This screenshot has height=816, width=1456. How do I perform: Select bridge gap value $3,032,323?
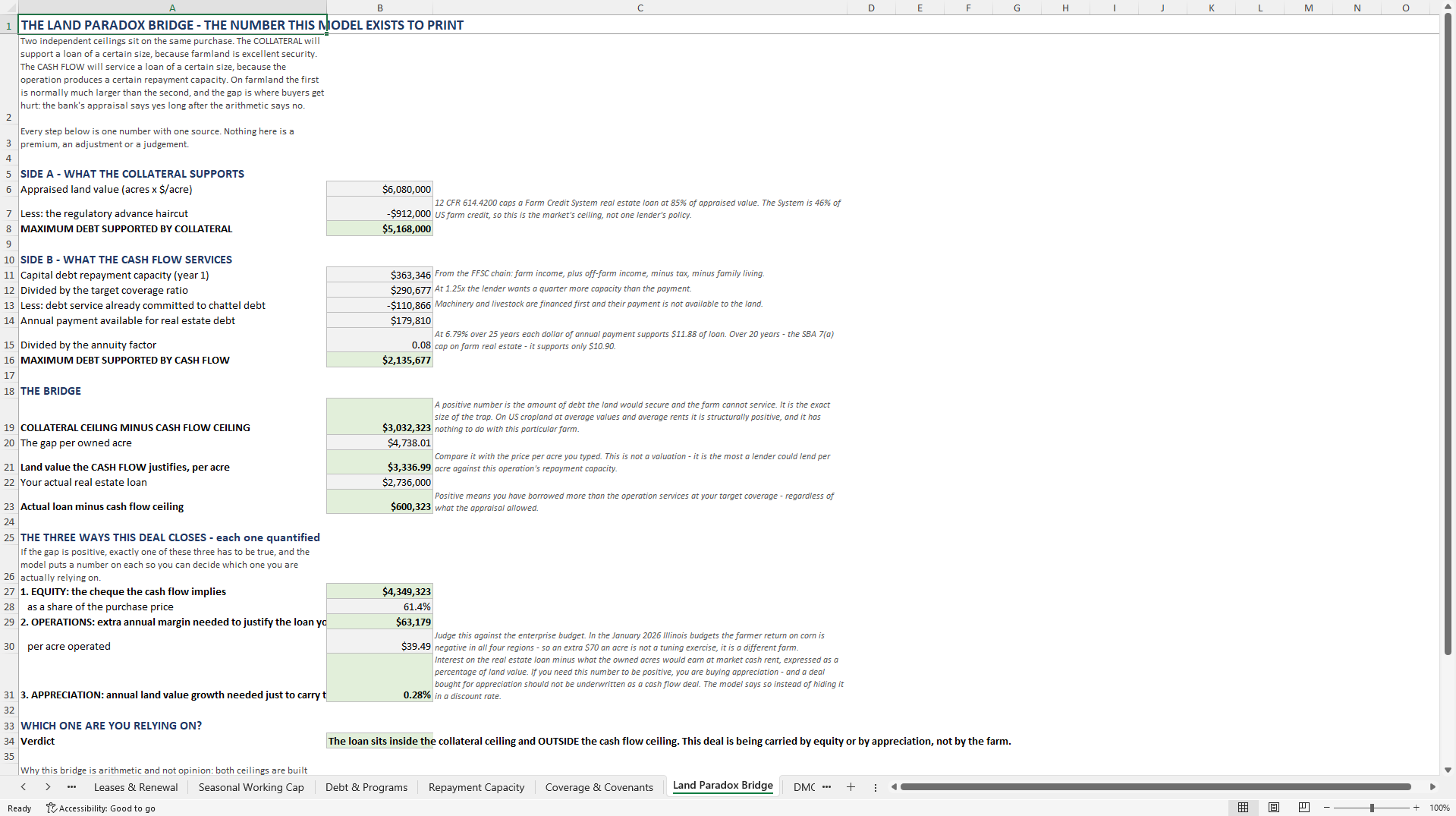tap(380, 417)
